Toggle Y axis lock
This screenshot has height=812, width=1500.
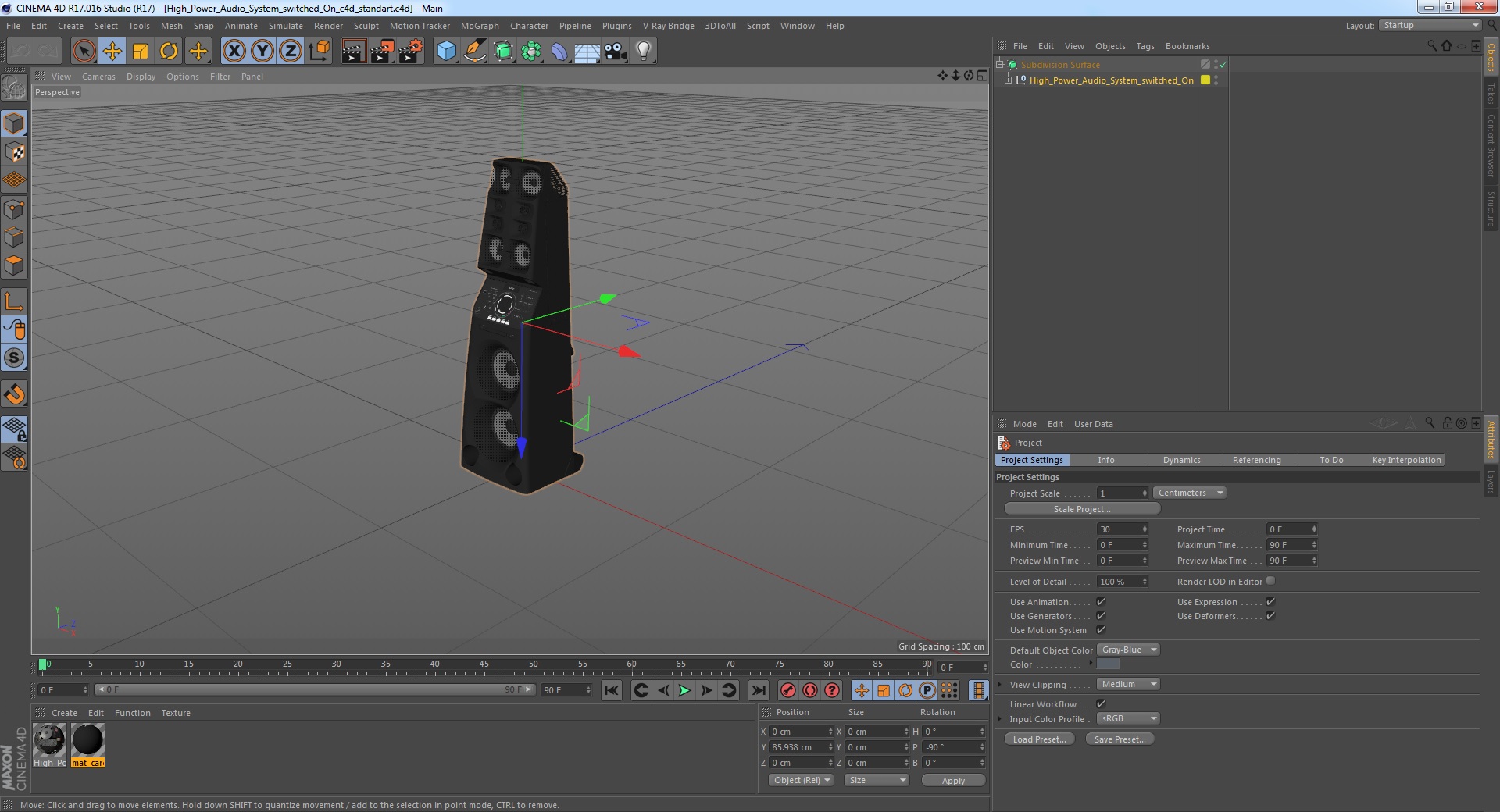pos(262,52)
